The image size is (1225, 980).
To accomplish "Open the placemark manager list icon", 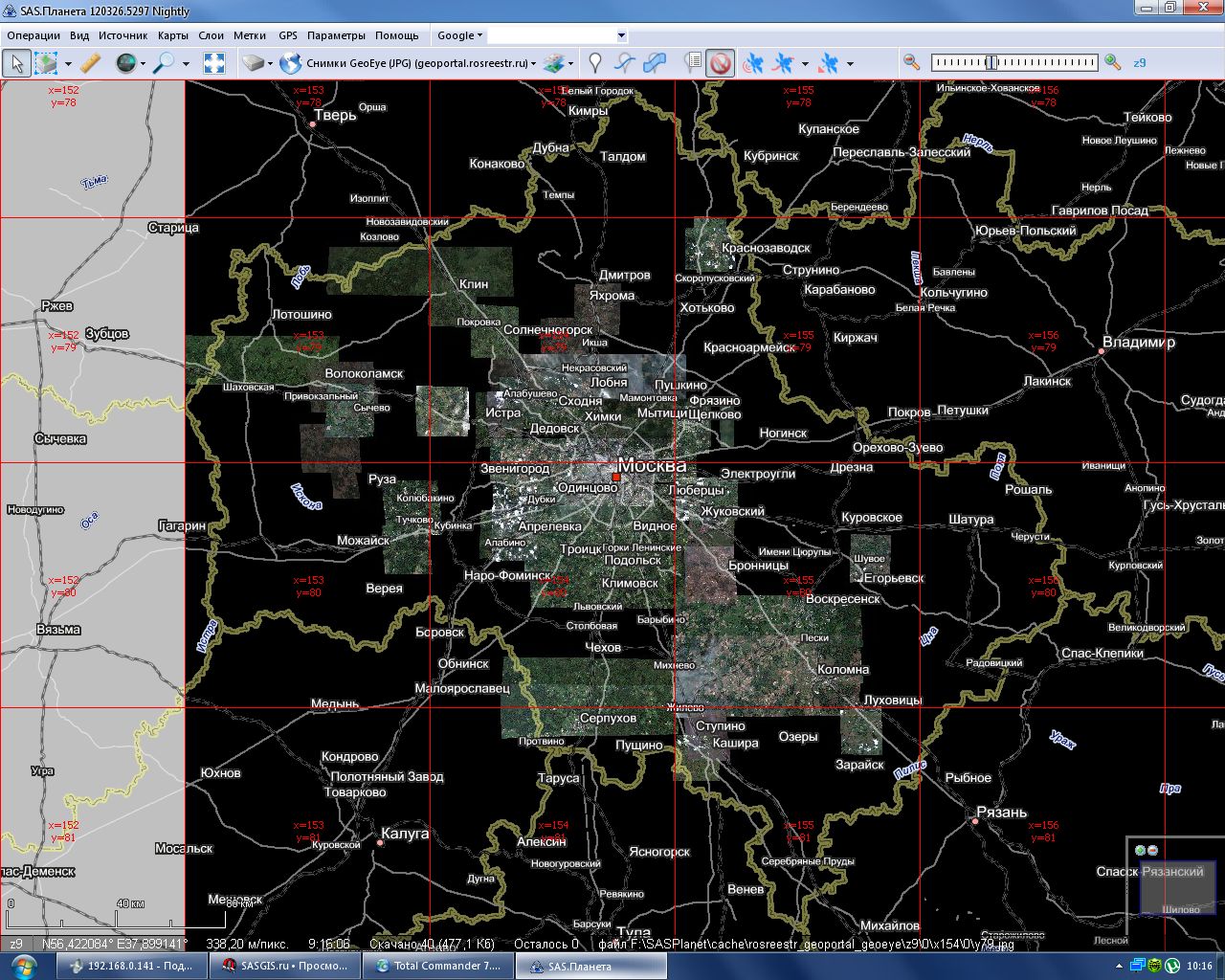I will [x=693, y=63].
